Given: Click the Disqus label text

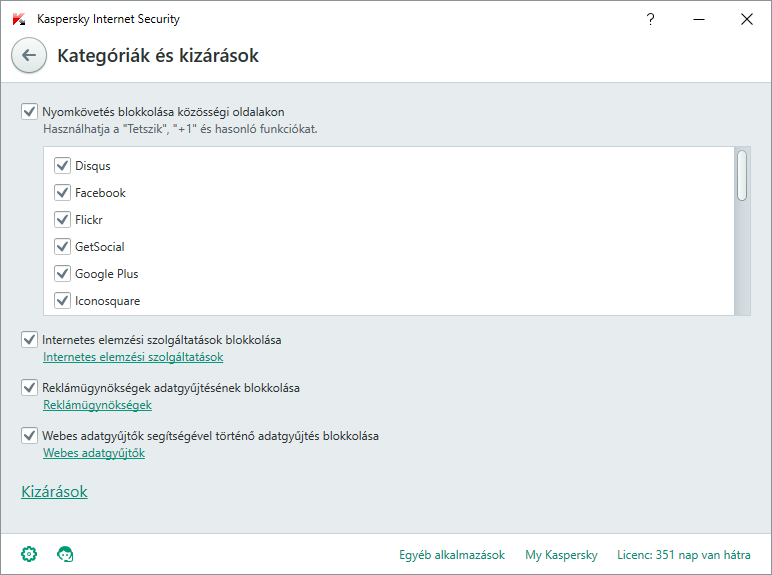Looking at the screenshot, I should click(x=93, y=166).
